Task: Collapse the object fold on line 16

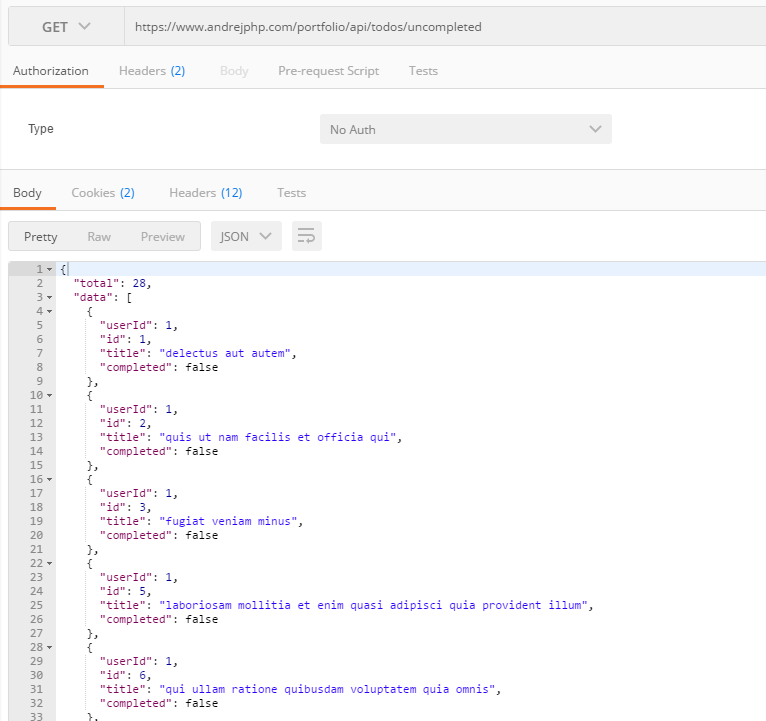Action: tap(49, 479)
